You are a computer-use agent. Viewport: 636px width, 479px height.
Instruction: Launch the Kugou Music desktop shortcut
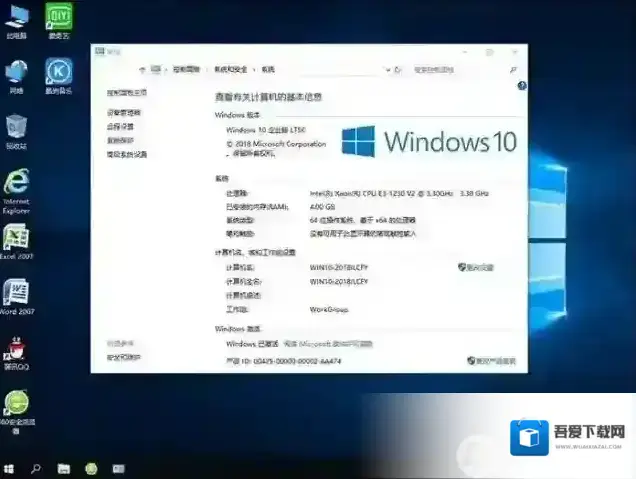tap(58, 73)
